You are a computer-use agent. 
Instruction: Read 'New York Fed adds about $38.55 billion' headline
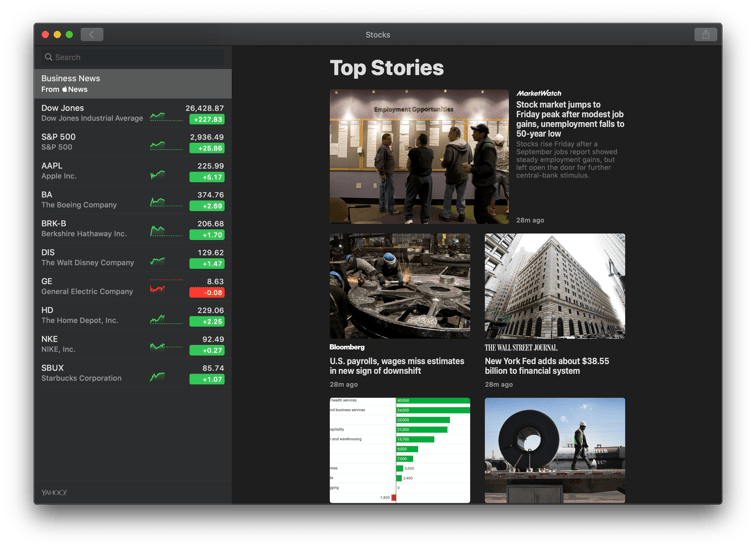[547, 366]
